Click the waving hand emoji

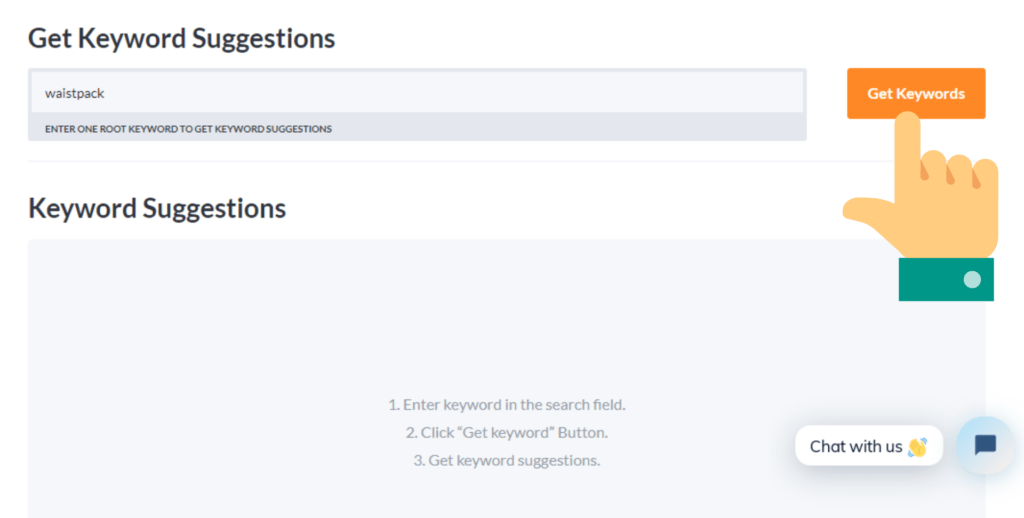point(917,447)
